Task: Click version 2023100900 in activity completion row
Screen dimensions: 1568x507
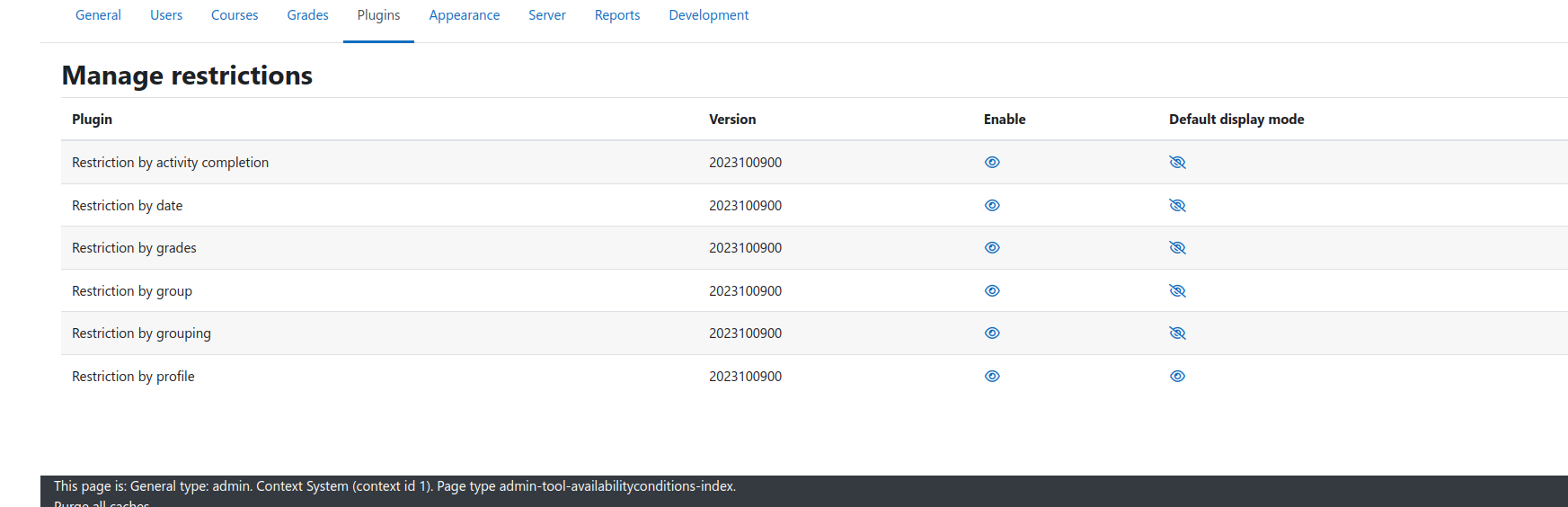Action: pos(745,163)
